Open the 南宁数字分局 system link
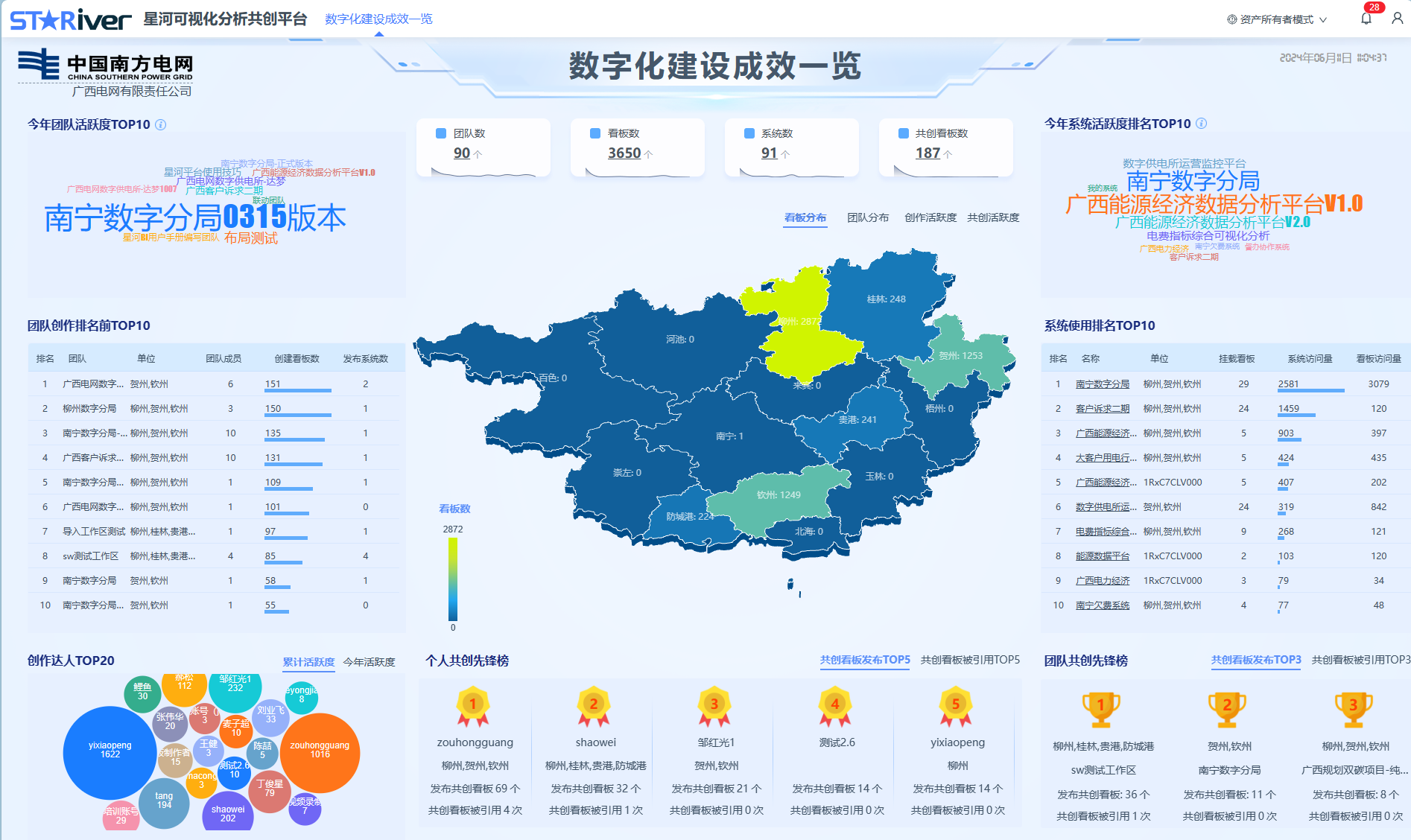The height and width of the screenshot is (840, 1411). pyautogui.click(x=1102, y=384)
